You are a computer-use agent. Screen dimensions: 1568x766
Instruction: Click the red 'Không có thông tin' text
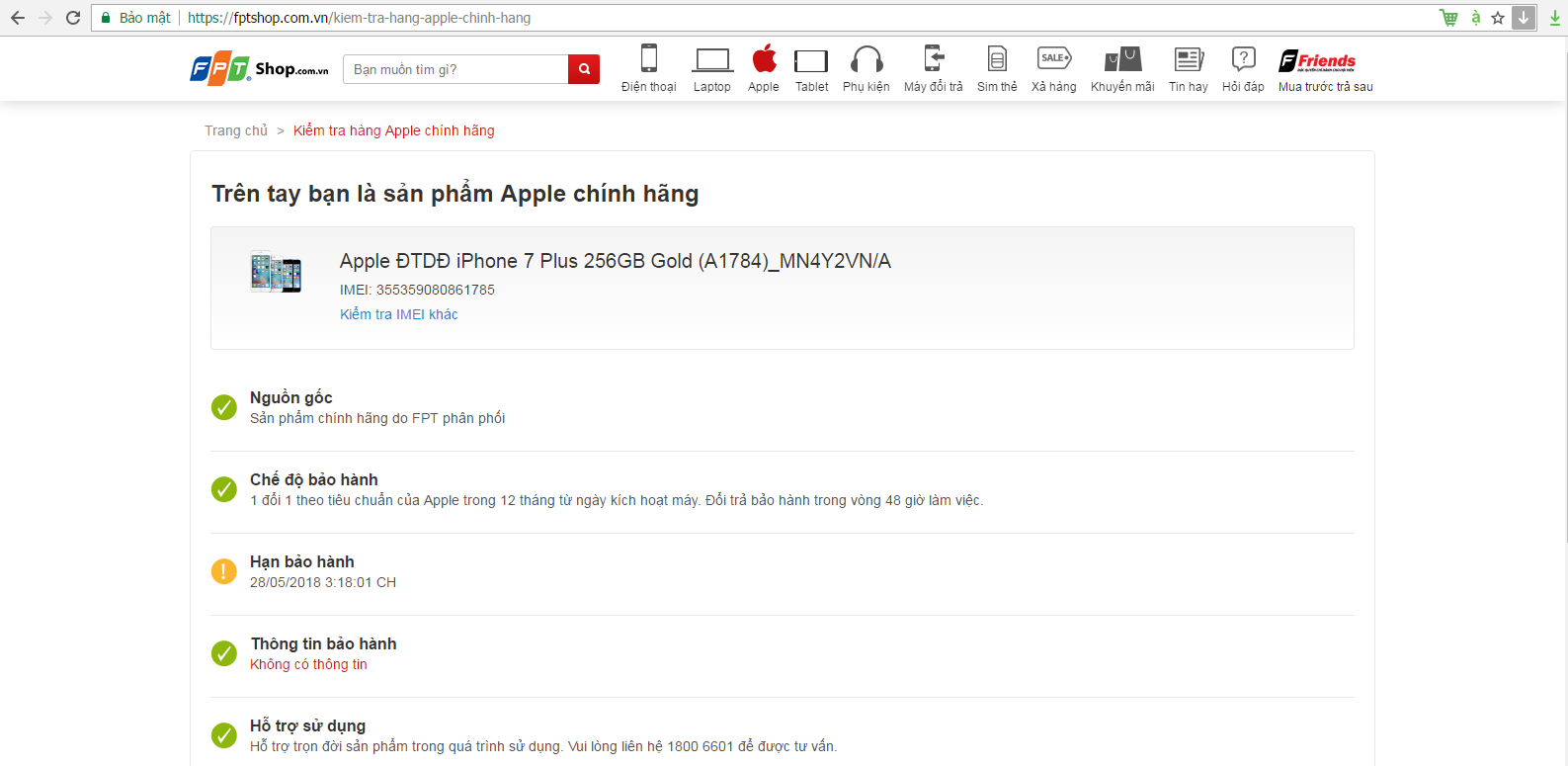point(308,664)
